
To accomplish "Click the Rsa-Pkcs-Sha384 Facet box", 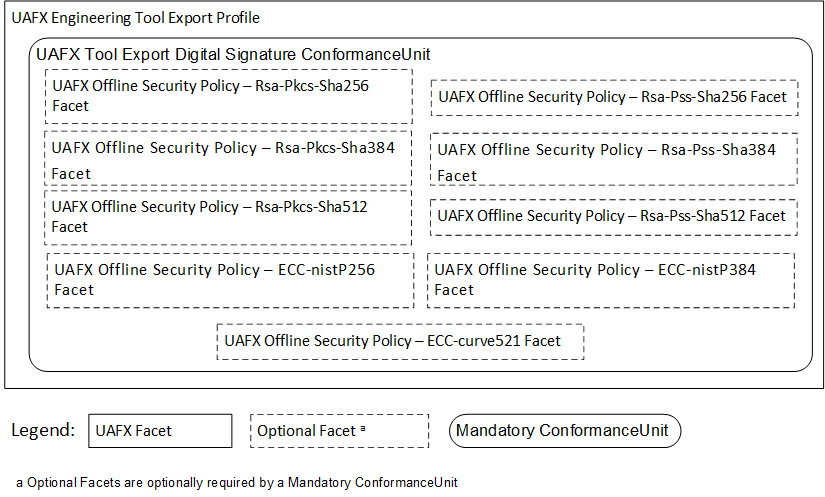I will [228, 158].
